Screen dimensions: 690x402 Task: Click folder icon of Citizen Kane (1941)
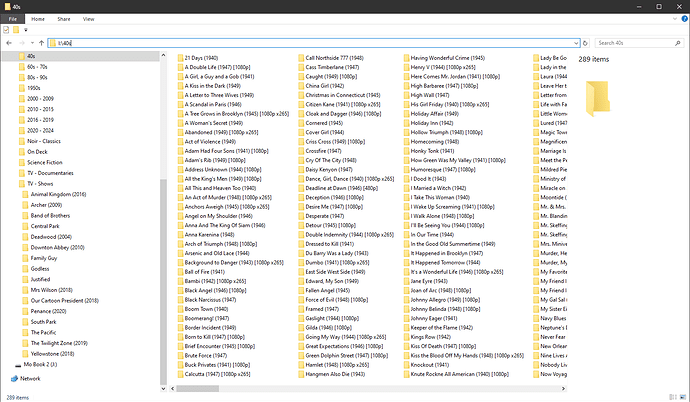[301, 105]
